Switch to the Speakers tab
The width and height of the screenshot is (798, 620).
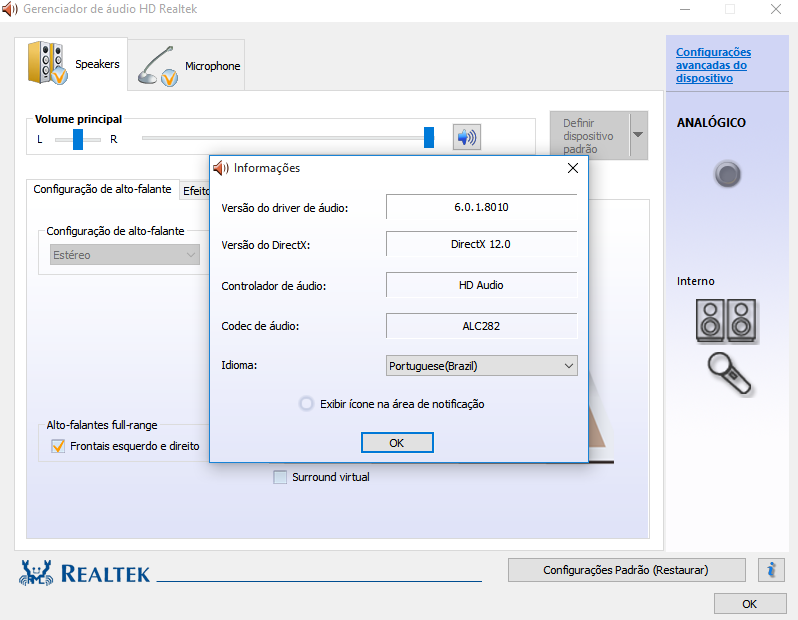[x=71, y=64]
